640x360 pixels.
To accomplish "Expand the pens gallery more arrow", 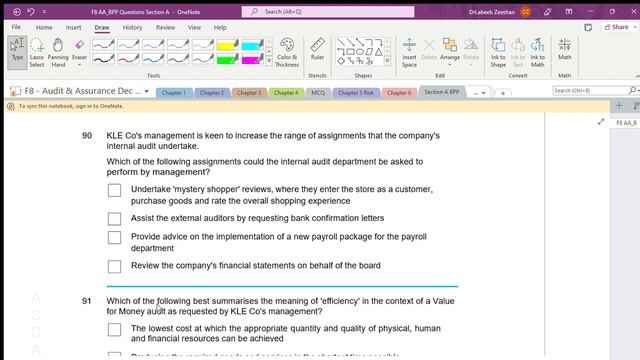I will [x=269, y=61].
